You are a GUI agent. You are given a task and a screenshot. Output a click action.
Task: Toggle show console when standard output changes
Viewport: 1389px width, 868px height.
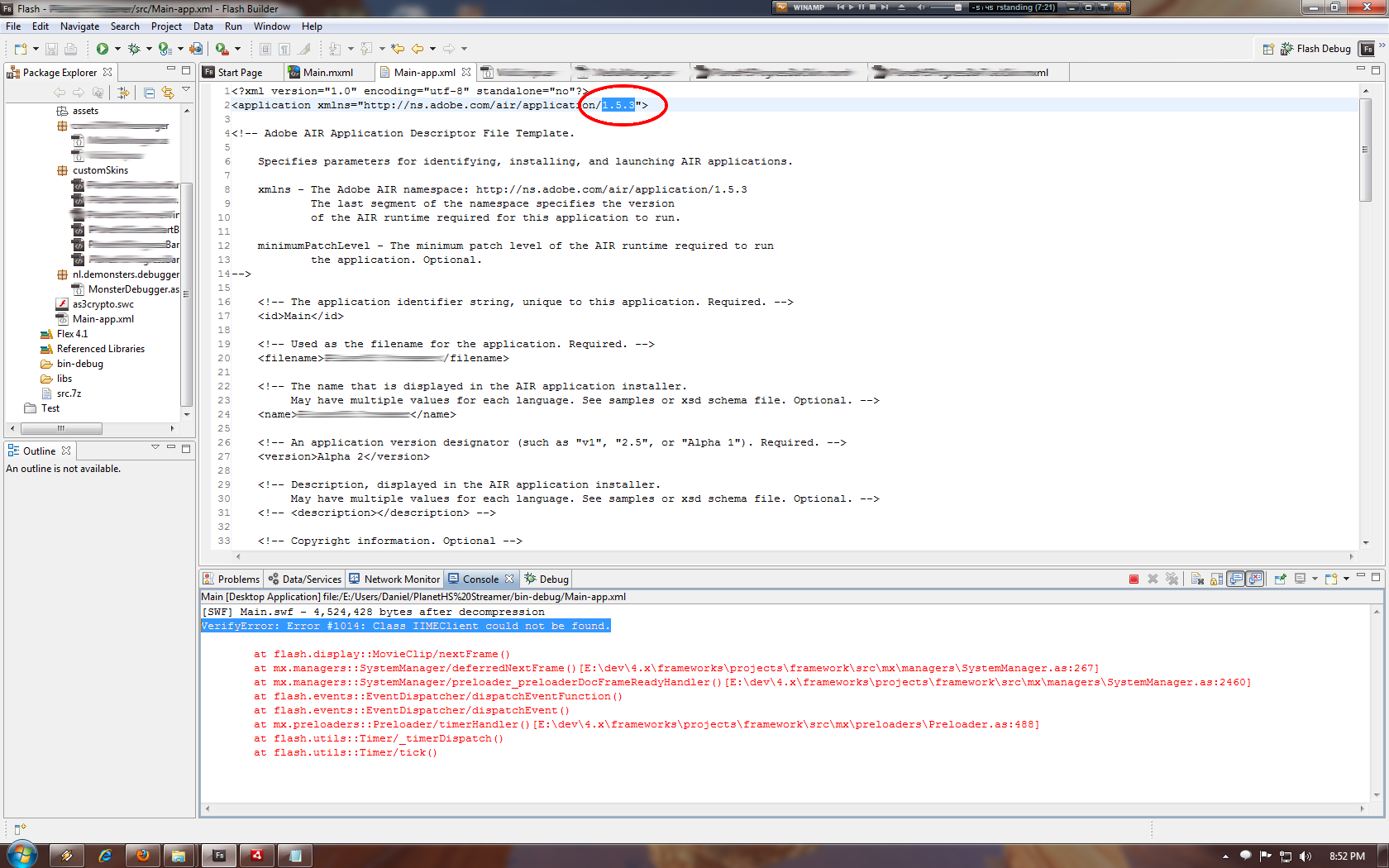click(1236, 579)
